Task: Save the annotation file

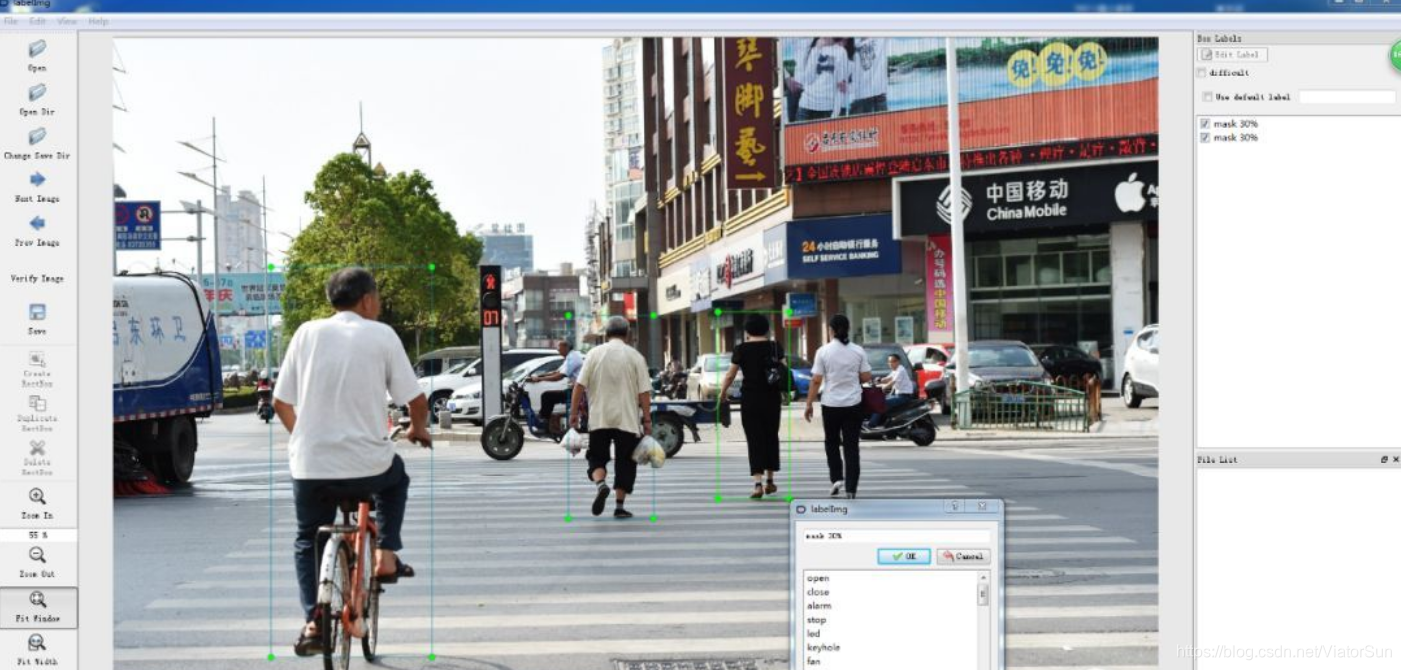Action: point(37,318)
